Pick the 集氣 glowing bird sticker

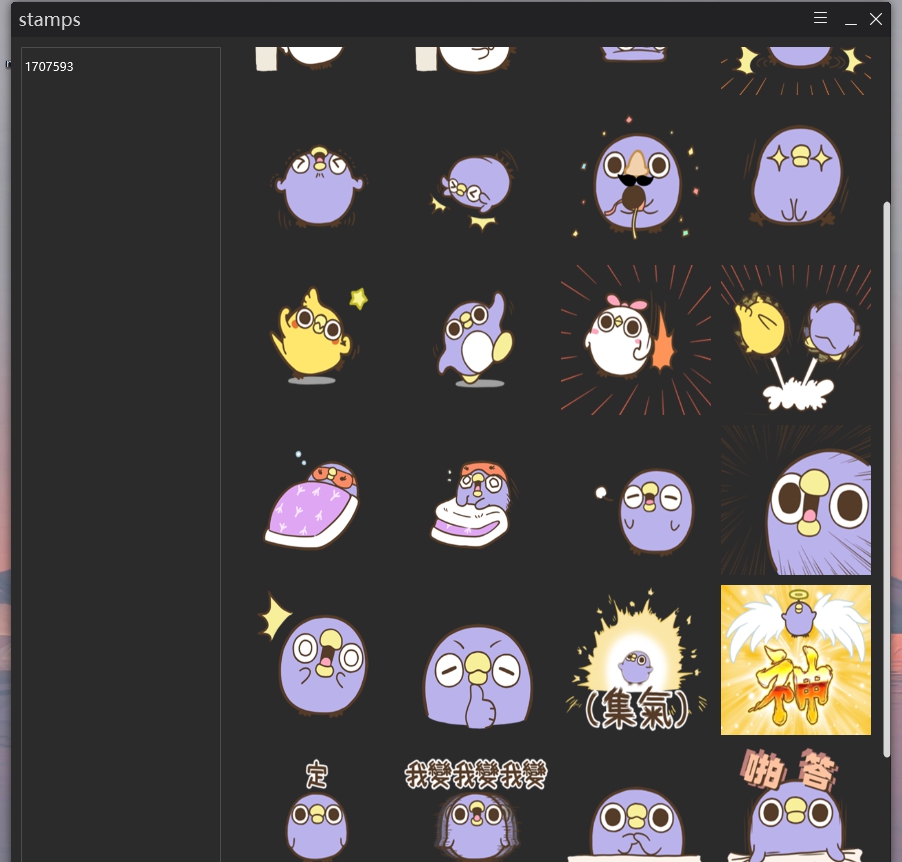(x=635, y=661)
